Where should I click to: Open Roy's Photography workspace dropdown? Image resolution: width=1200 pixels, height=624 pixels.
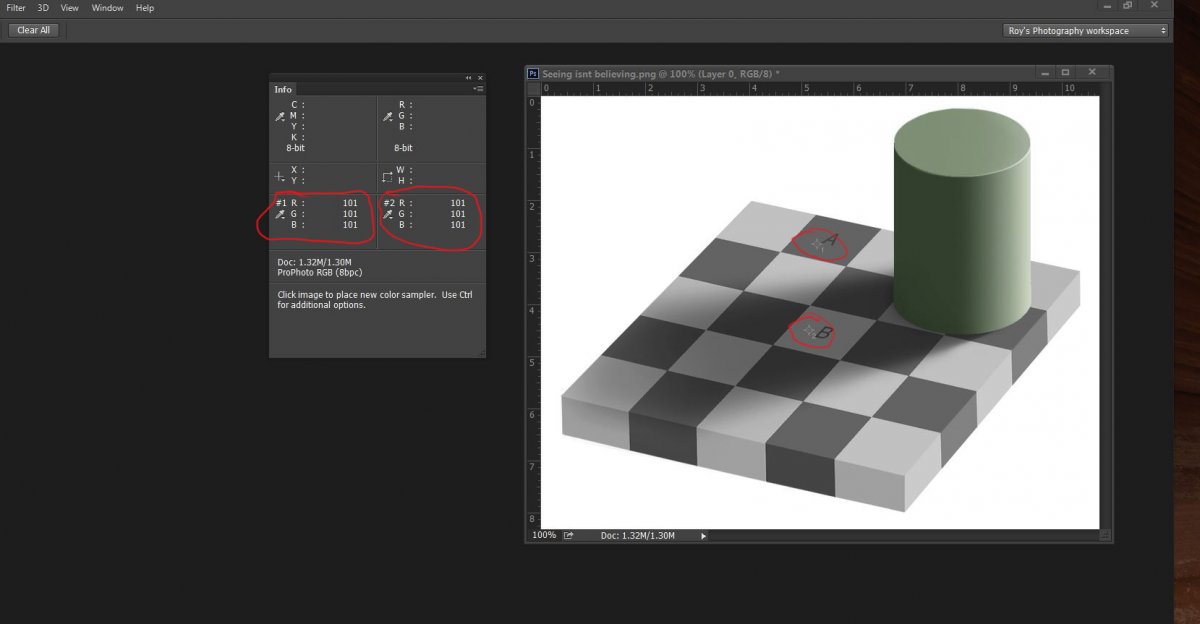(x=1085, y=31)
